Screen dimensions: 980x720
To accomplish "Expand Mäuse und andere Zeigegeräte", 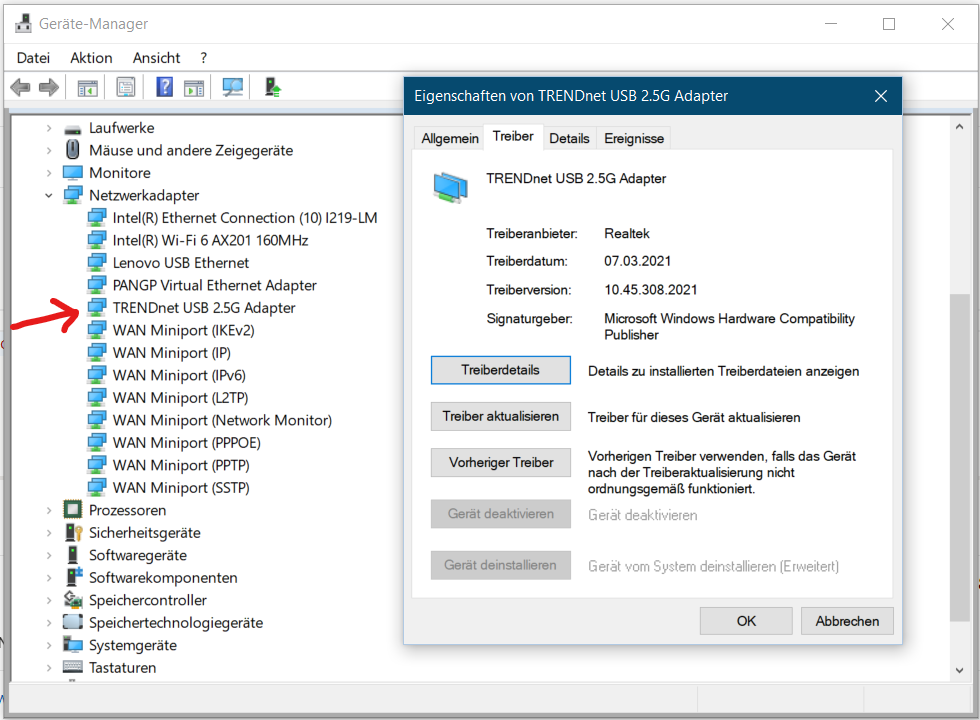I will 49,151.
